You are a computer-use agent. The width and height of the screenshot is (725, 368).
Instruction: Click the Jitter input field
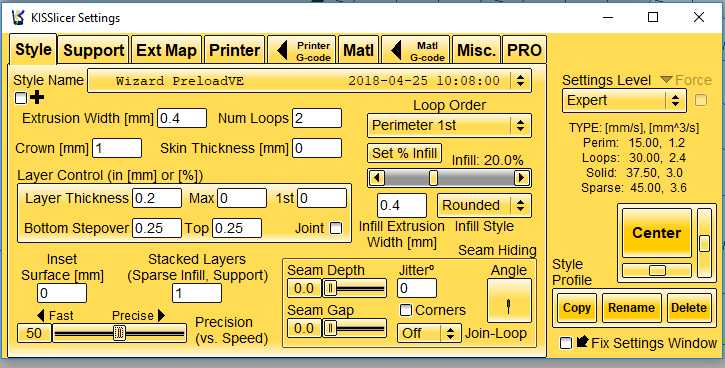[417, 288]
